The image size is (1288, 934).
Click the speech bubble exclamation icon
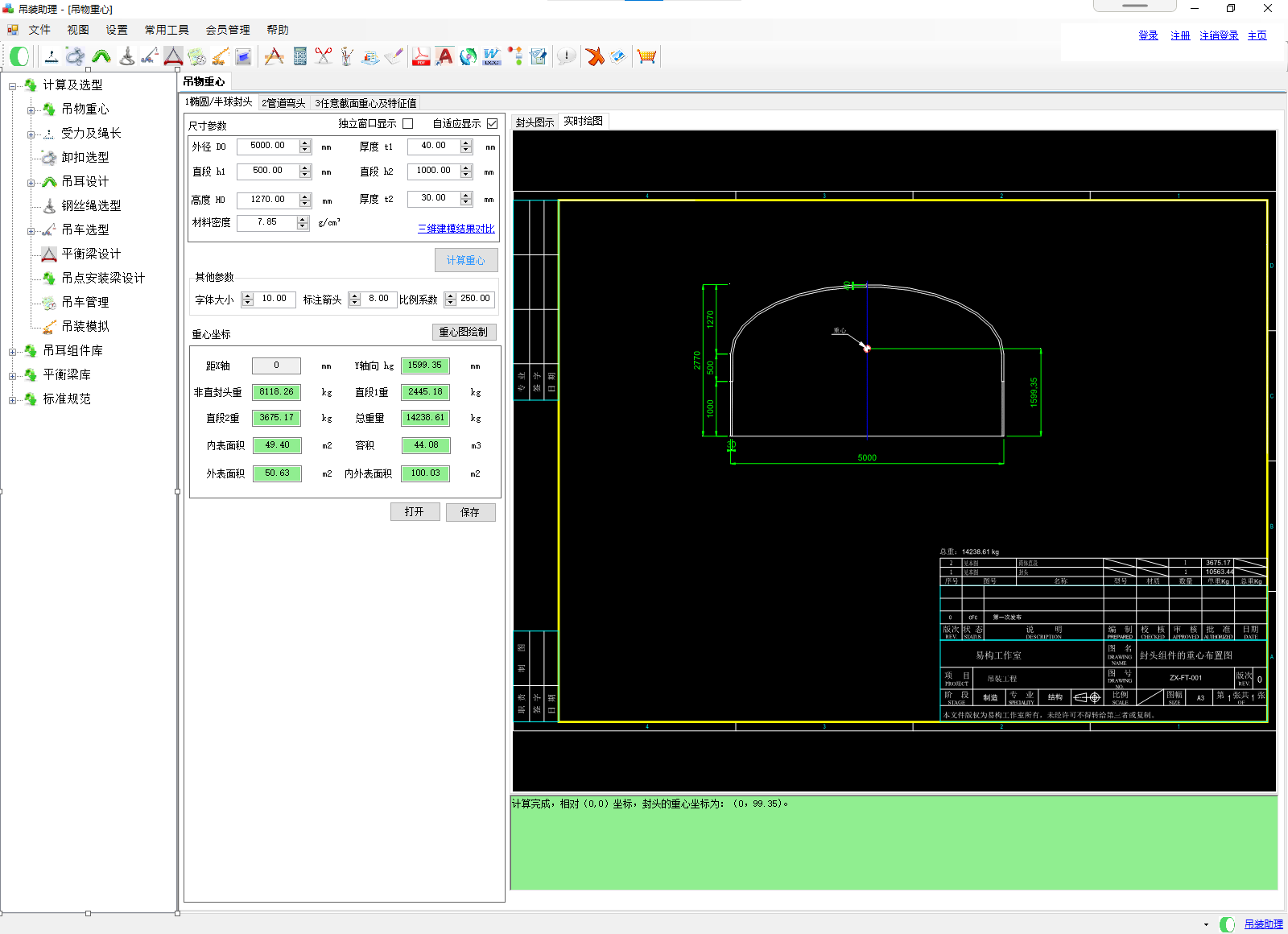566,56
